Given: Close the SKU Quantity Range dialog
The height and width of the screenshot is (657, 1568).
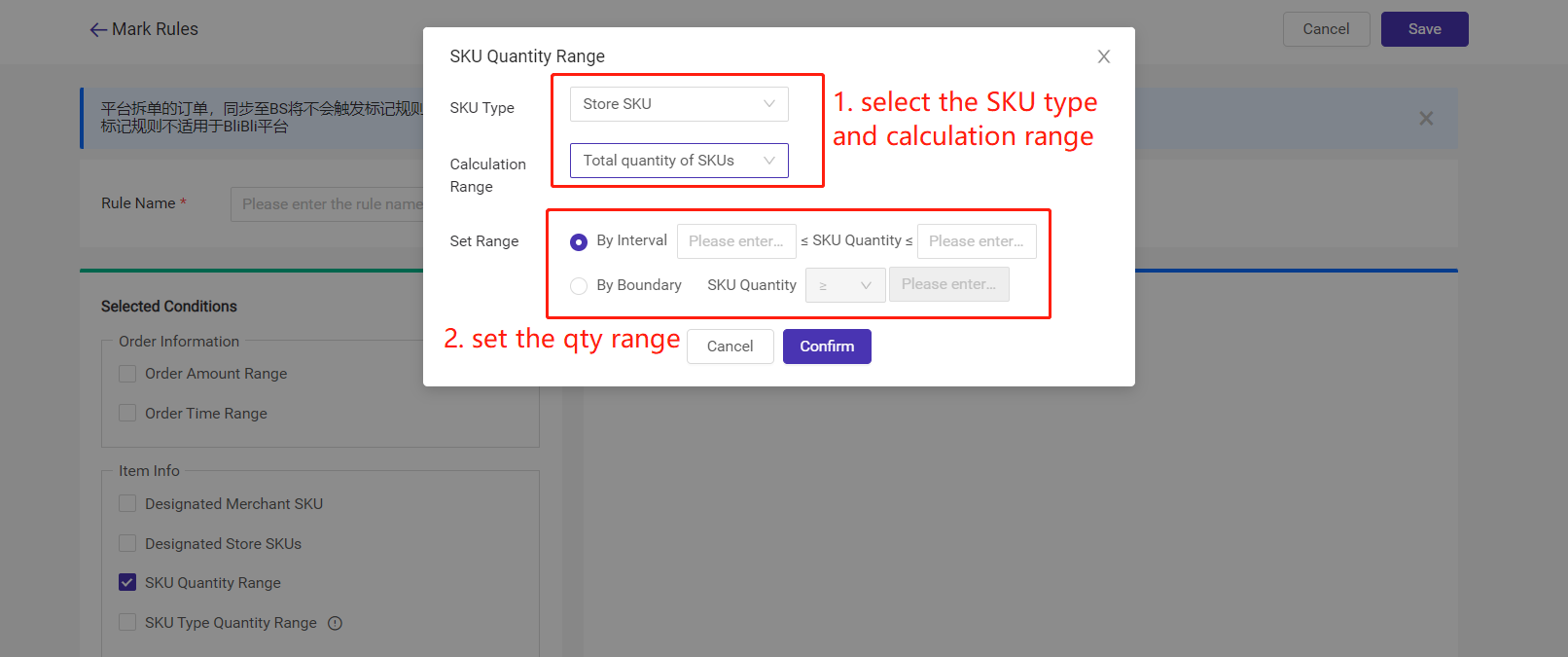Looking at the screenshot, I should click(1104, 56).
